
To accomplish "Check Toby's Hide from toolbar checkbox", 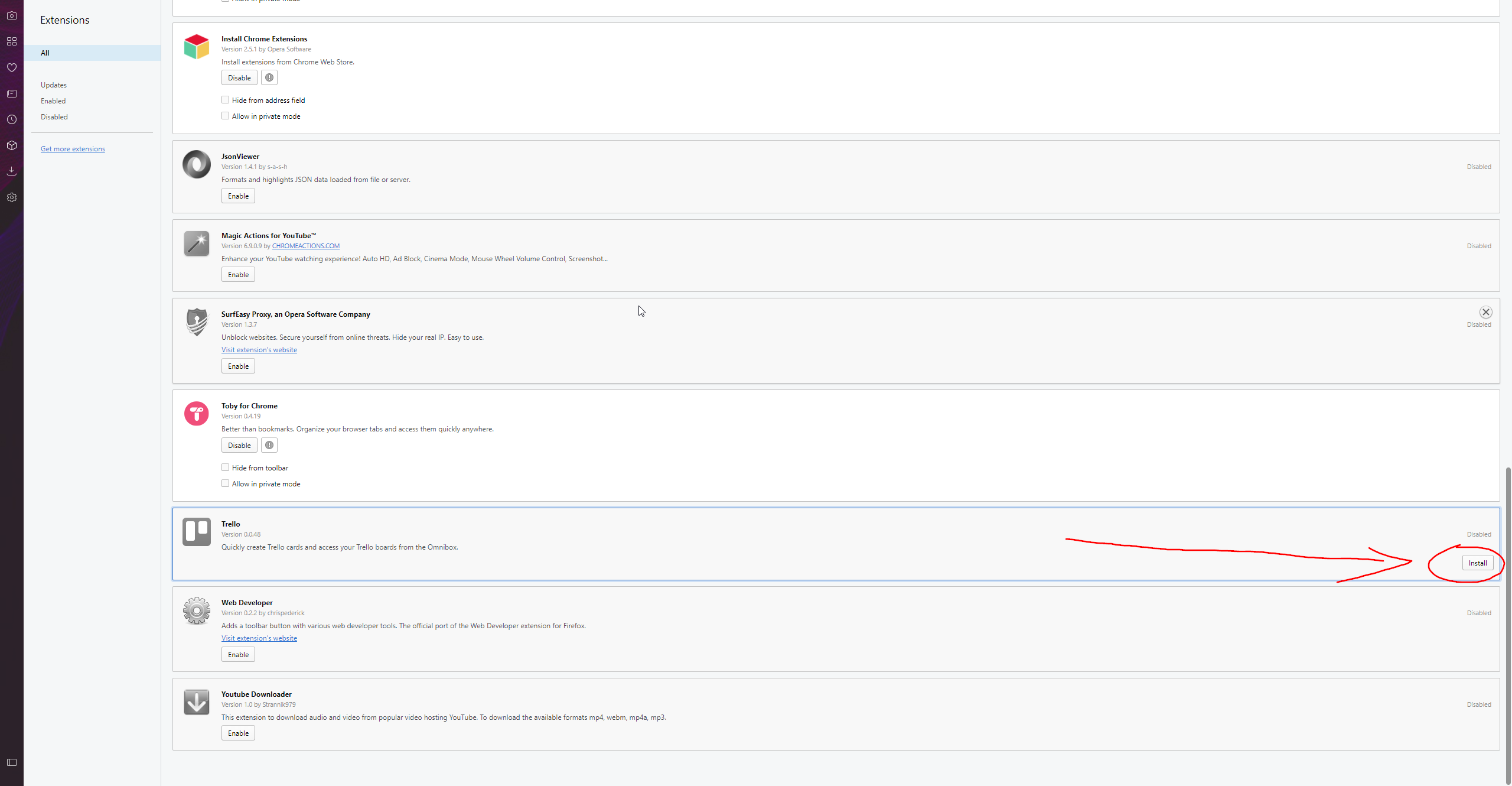I will coord(226,467).
